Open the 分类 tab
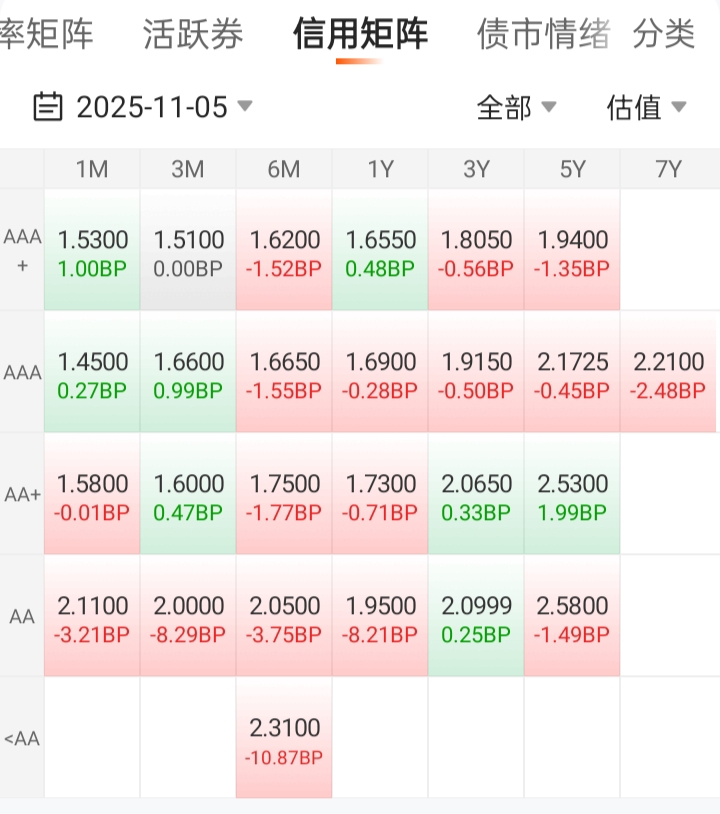720x814 pixels. [x=664, y=35]
